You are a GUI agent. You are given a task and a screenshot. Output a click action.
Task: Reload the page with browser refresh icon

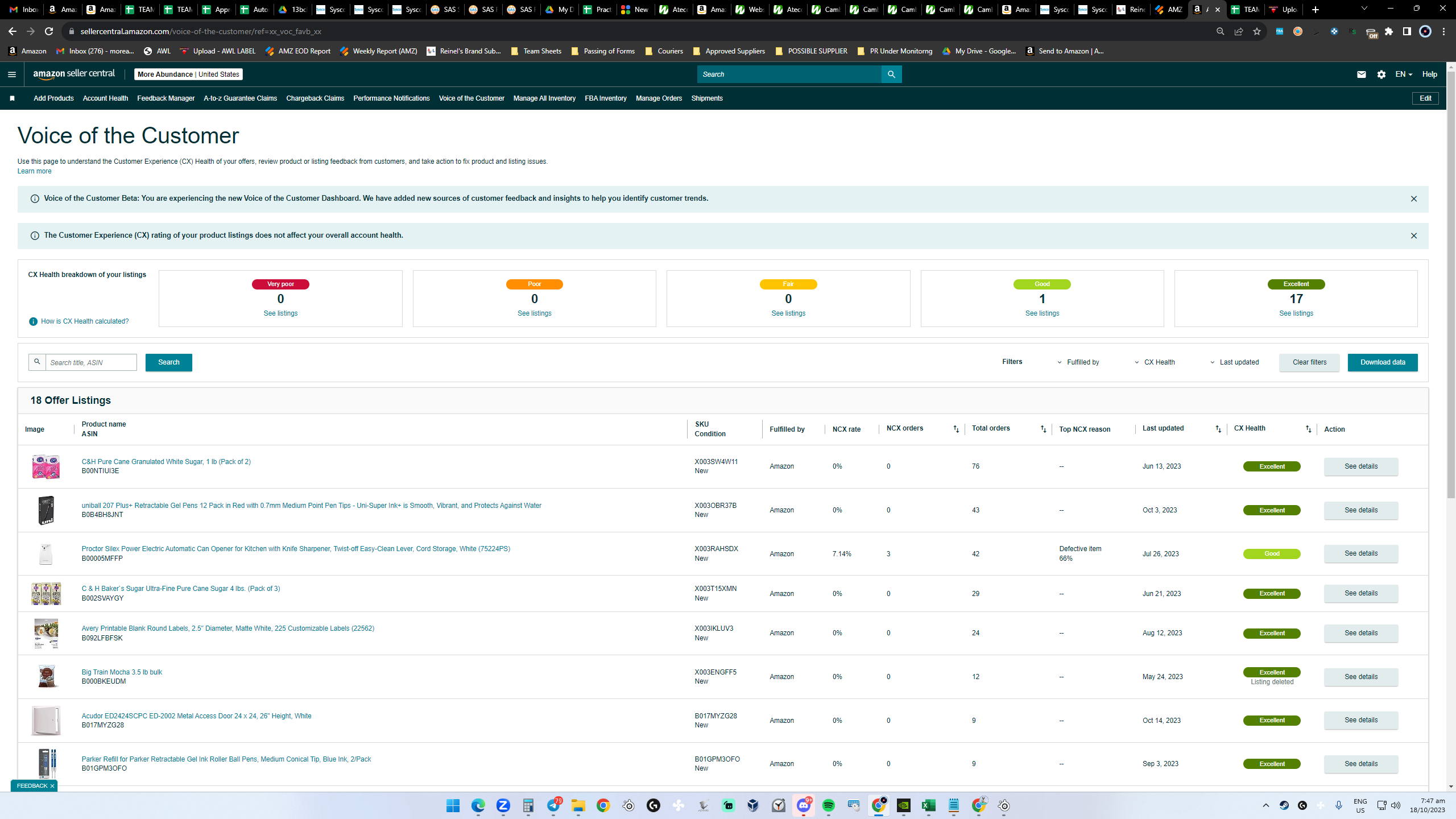49,31
